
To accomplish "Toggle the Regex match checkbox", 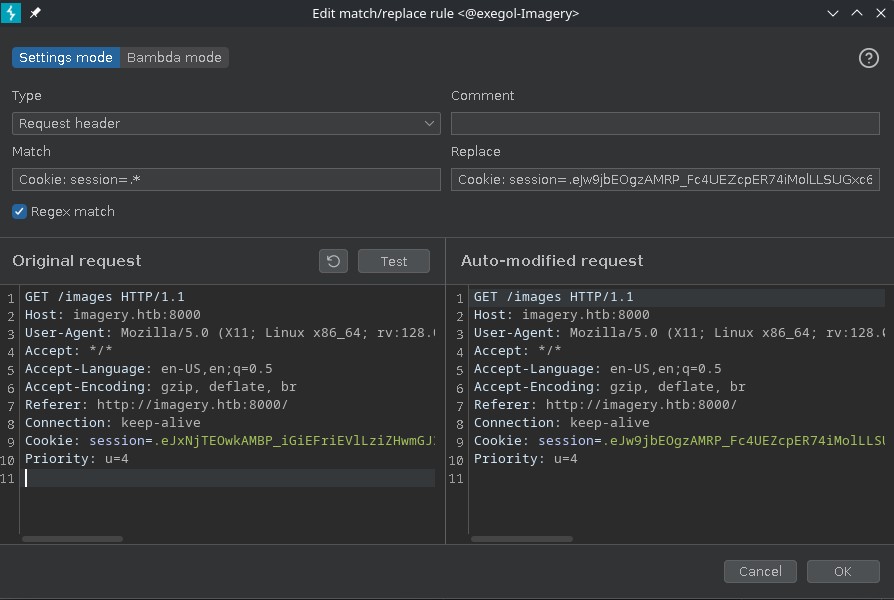I will tap(20, 212).
